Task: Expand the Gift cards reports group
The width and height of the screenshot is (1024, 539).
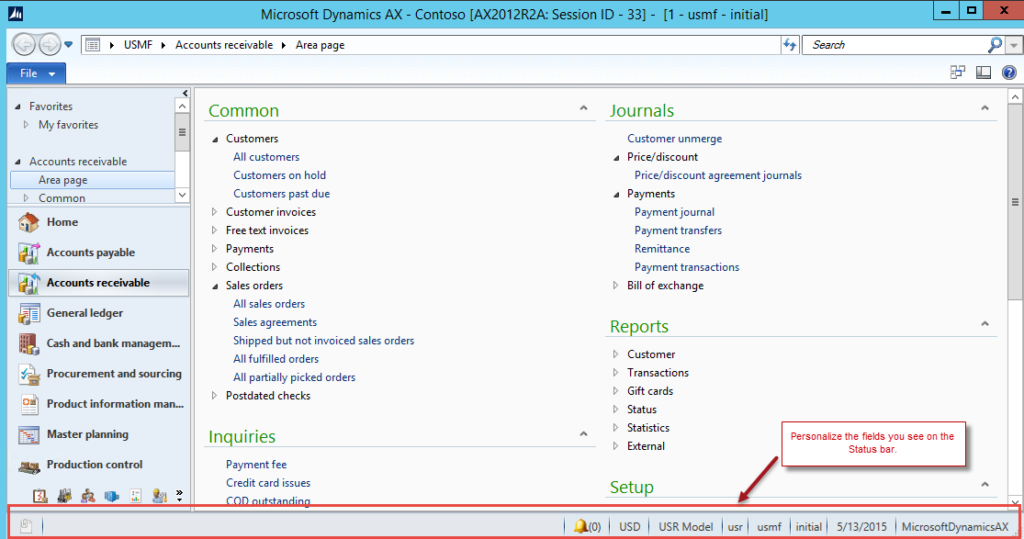Action: click(615, 391)
